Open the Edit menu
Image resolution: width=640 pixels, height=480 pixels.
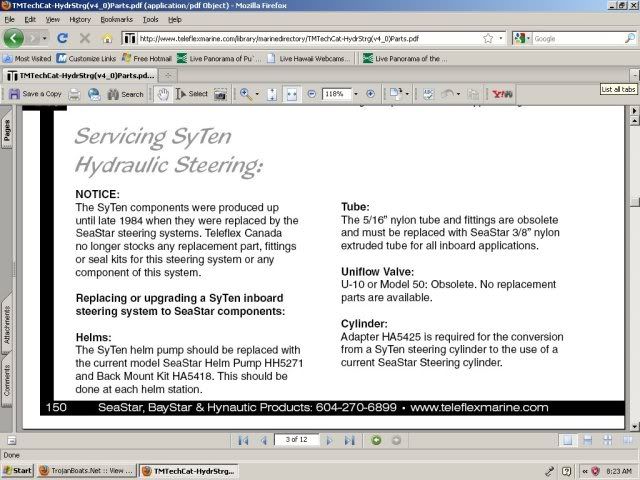pos(30,19)
